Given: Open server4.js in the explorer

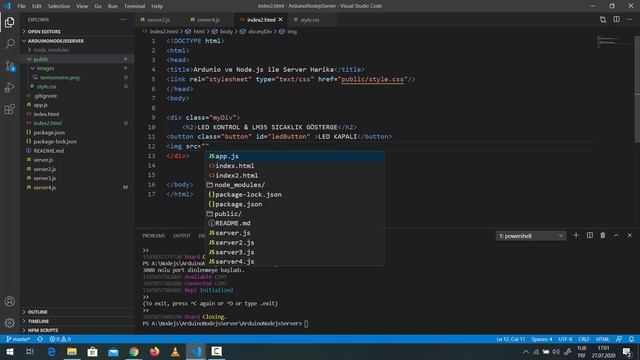Looking at the screenshot, I should 44,187.
